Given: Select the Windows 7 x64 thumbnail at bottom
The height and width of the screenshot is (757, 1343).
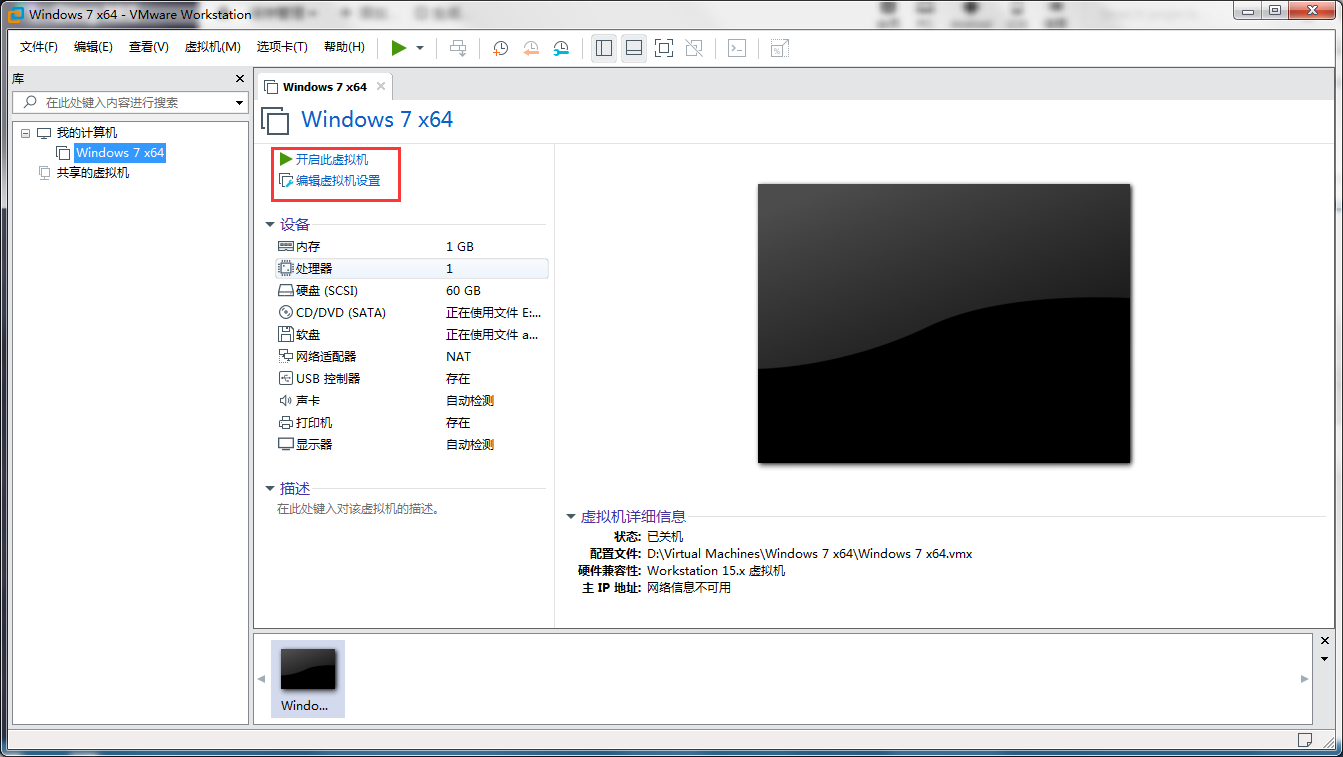Looking at the screenshot, I should coord(308,678).
